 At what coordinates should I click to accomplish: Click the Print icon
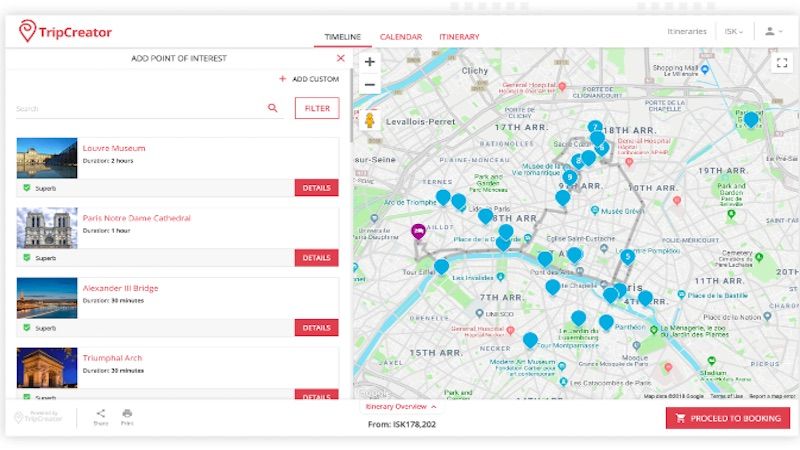[x=127, y=416]
